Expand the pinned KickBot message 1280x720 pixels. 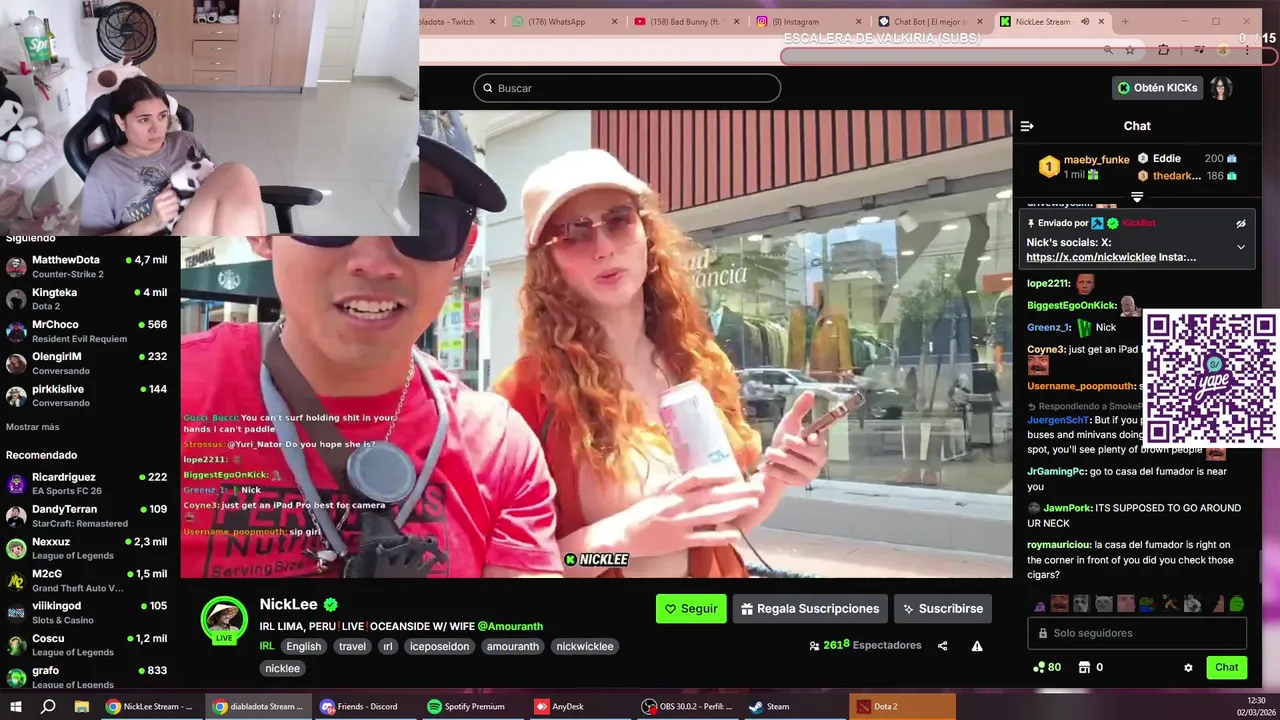pos(1241,247)
